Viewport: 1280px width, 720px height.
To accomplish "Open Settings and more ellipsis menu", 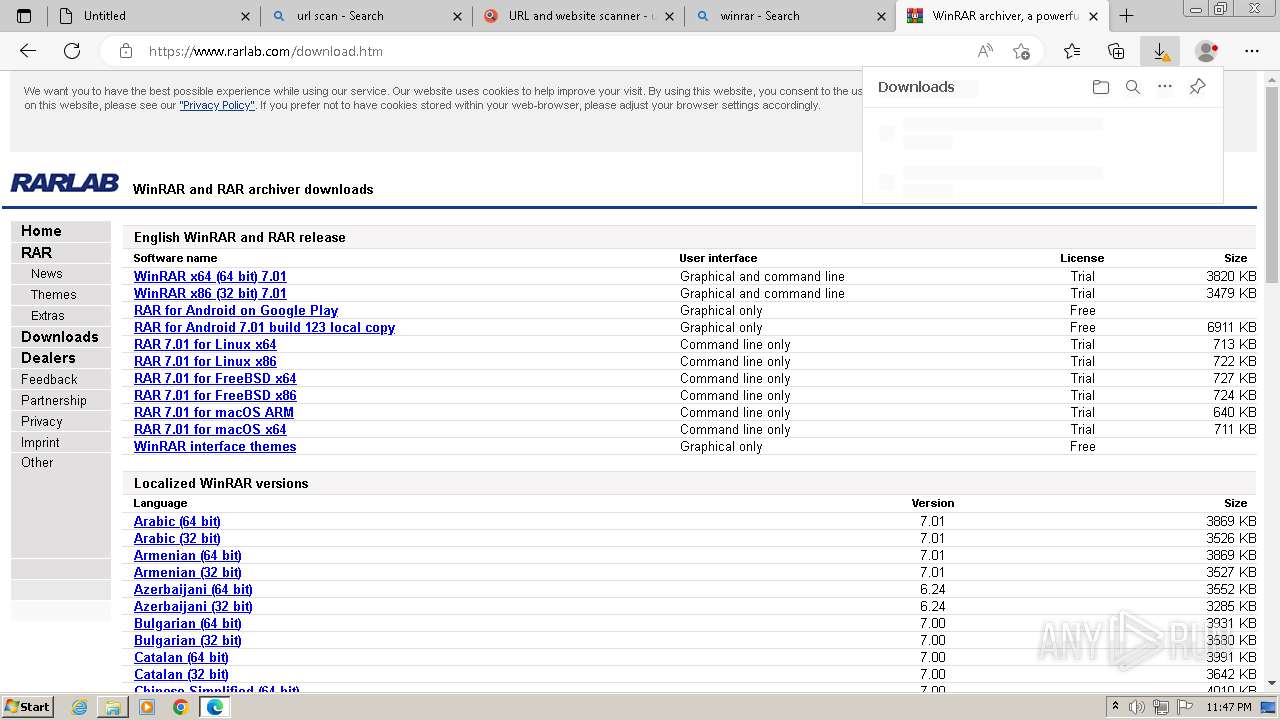I will 1252,51.
